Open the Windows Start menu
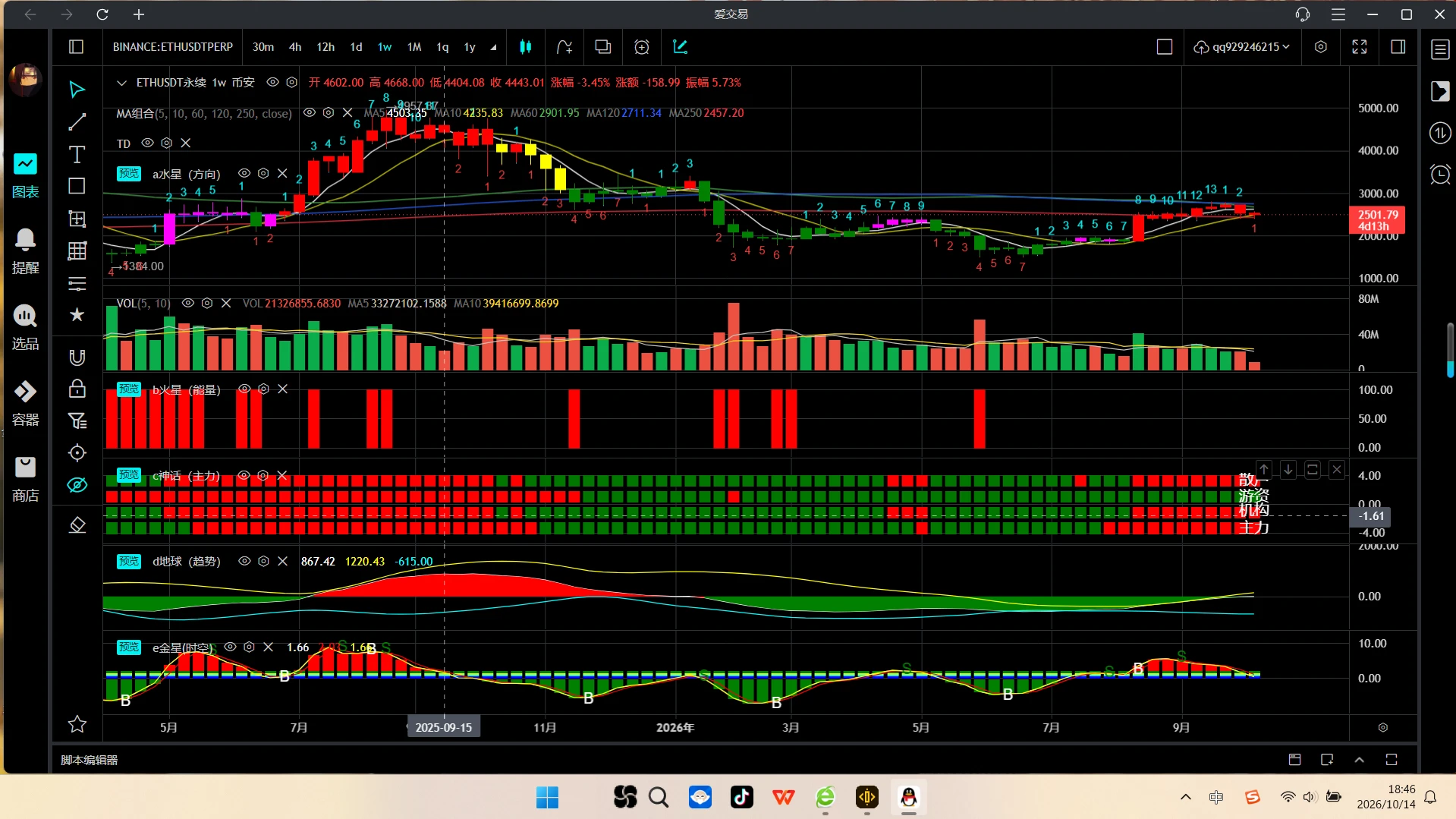Image resolution: width=1456 pixels, height=819 pixels. (x=547, y=797)
